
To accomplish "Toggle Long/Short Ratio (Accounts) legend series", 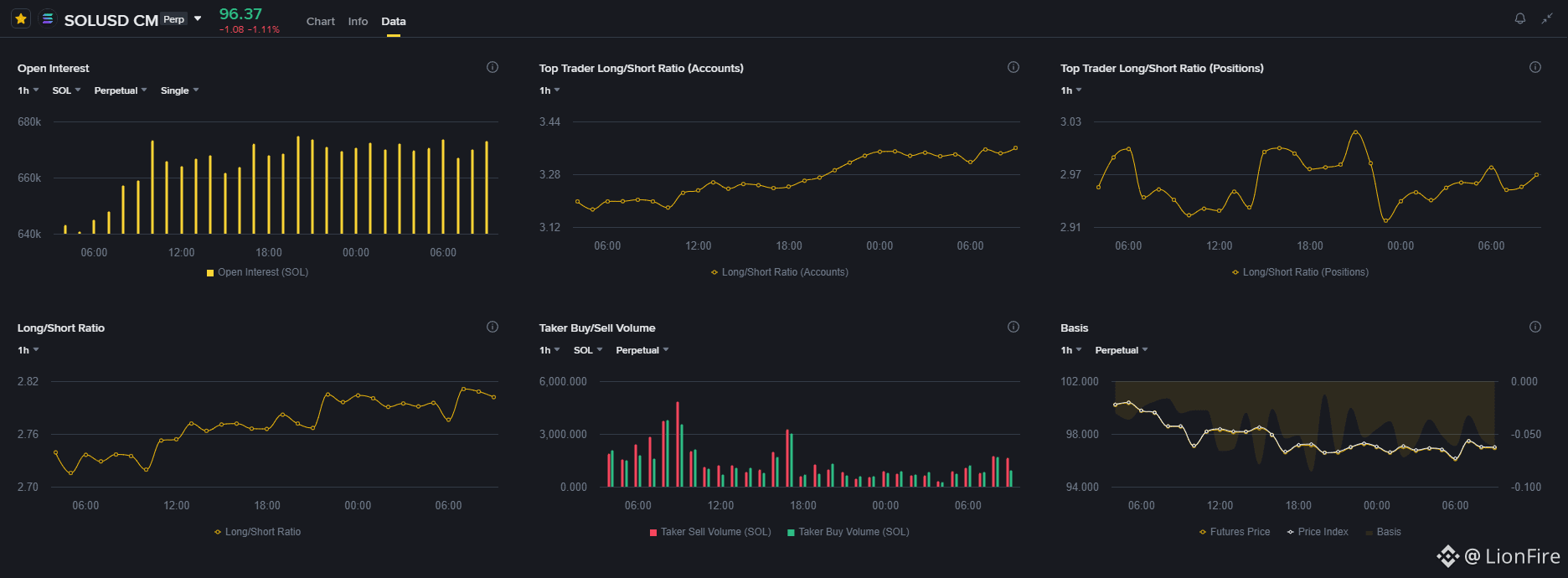I will point(780,272).
